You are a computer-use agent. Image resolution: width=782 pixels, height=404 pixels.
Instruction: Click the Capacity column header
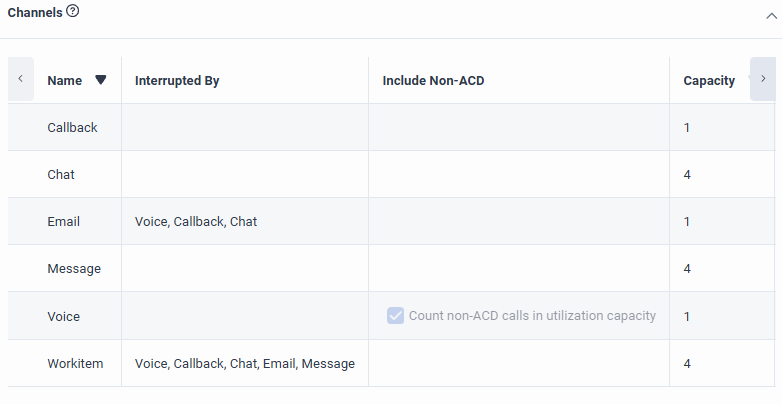click(x=709, y=81)
